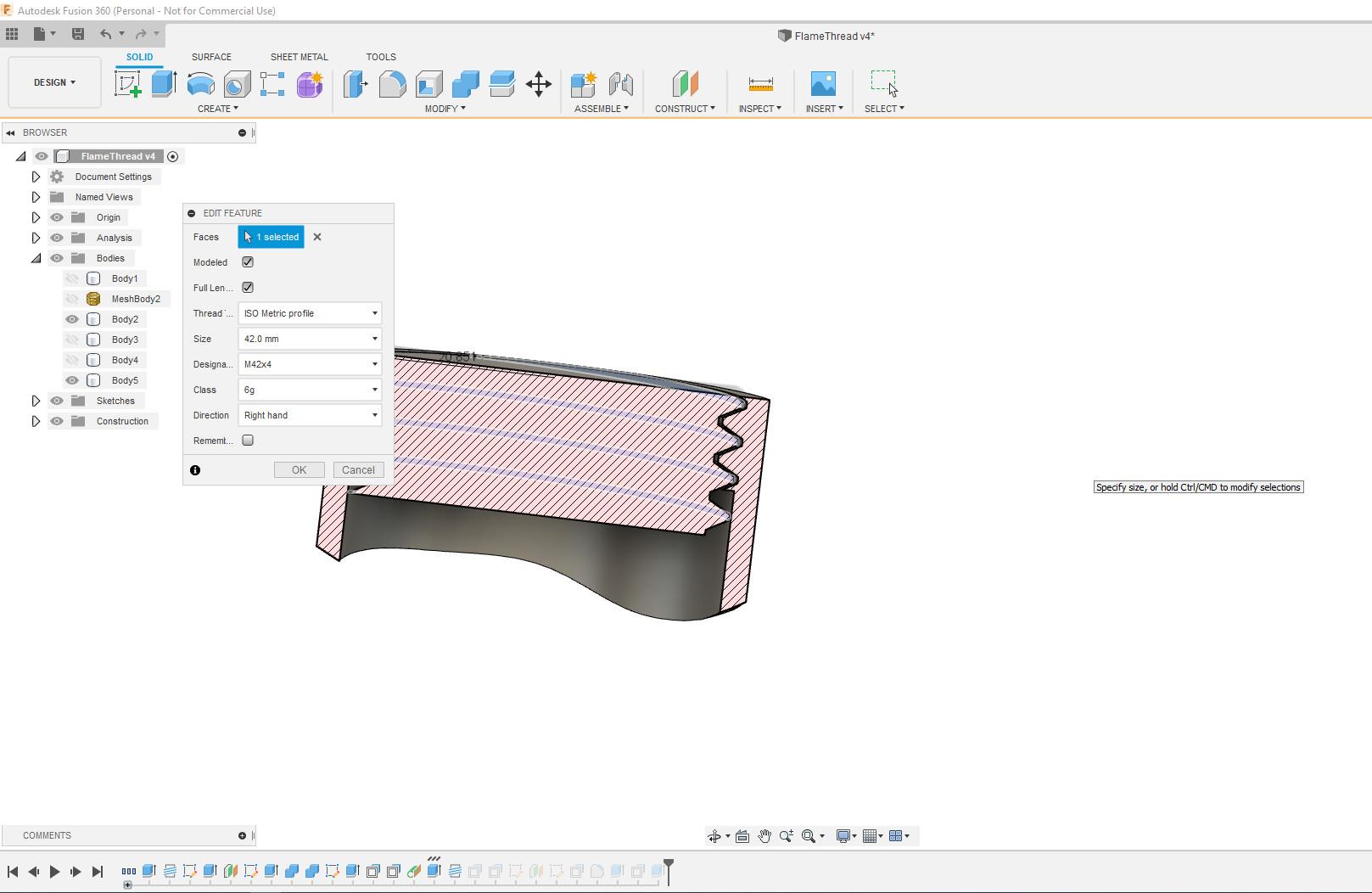This screenshot has height=893, width=1372.
Task: Open the Measure tool under Inspect
Action: coord(760,84)
